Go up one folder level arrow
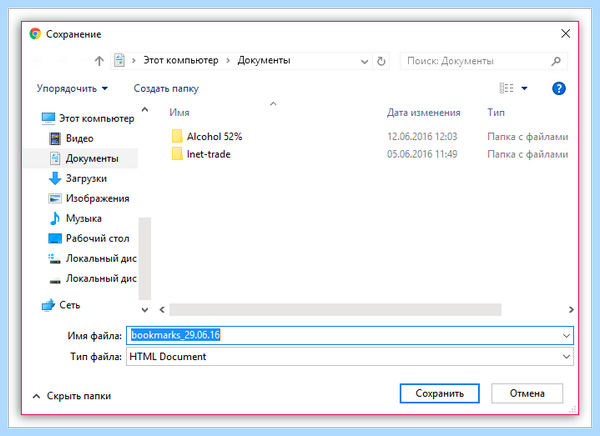Image resolution: width=600 pixels, height=436 pixels. 99,61
